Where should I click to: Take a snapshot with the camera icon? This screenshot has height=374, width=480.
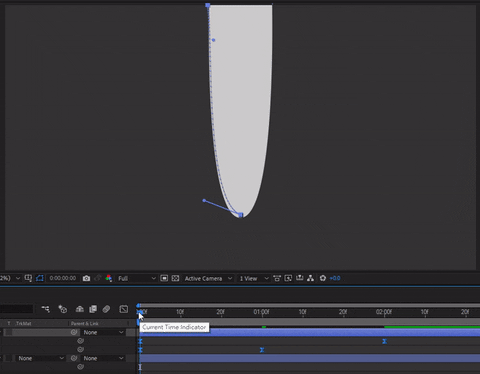pyautogui.click(x=86, y=278)
